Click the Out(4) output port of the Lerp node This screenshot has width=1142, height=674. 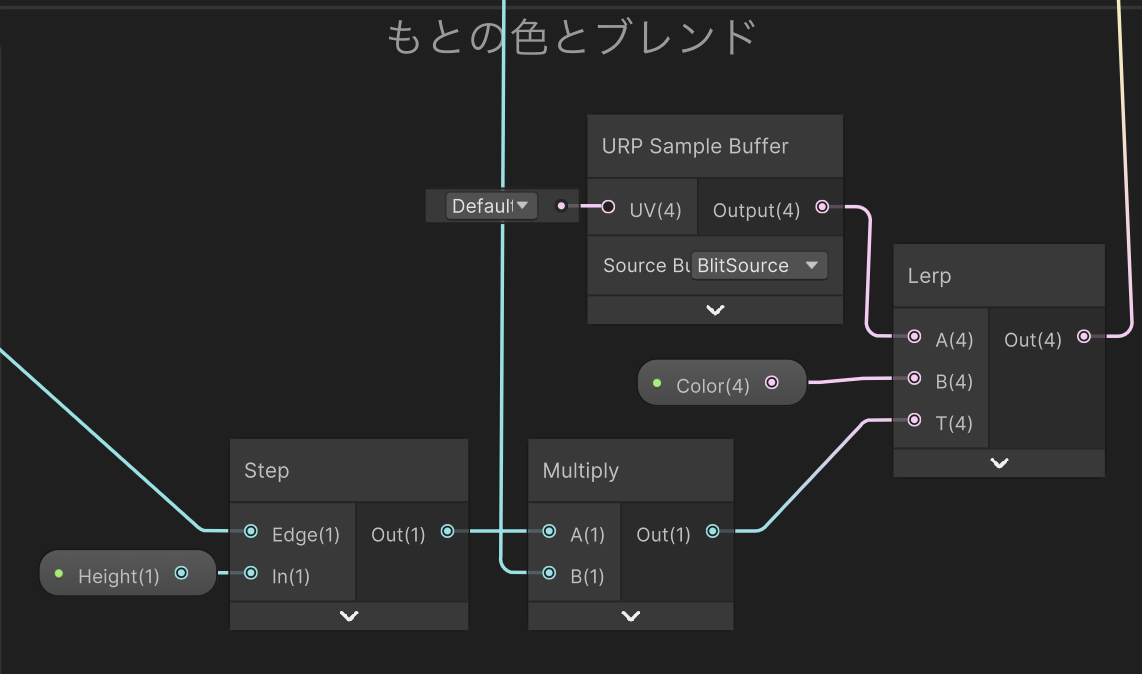coord(1083,337)
